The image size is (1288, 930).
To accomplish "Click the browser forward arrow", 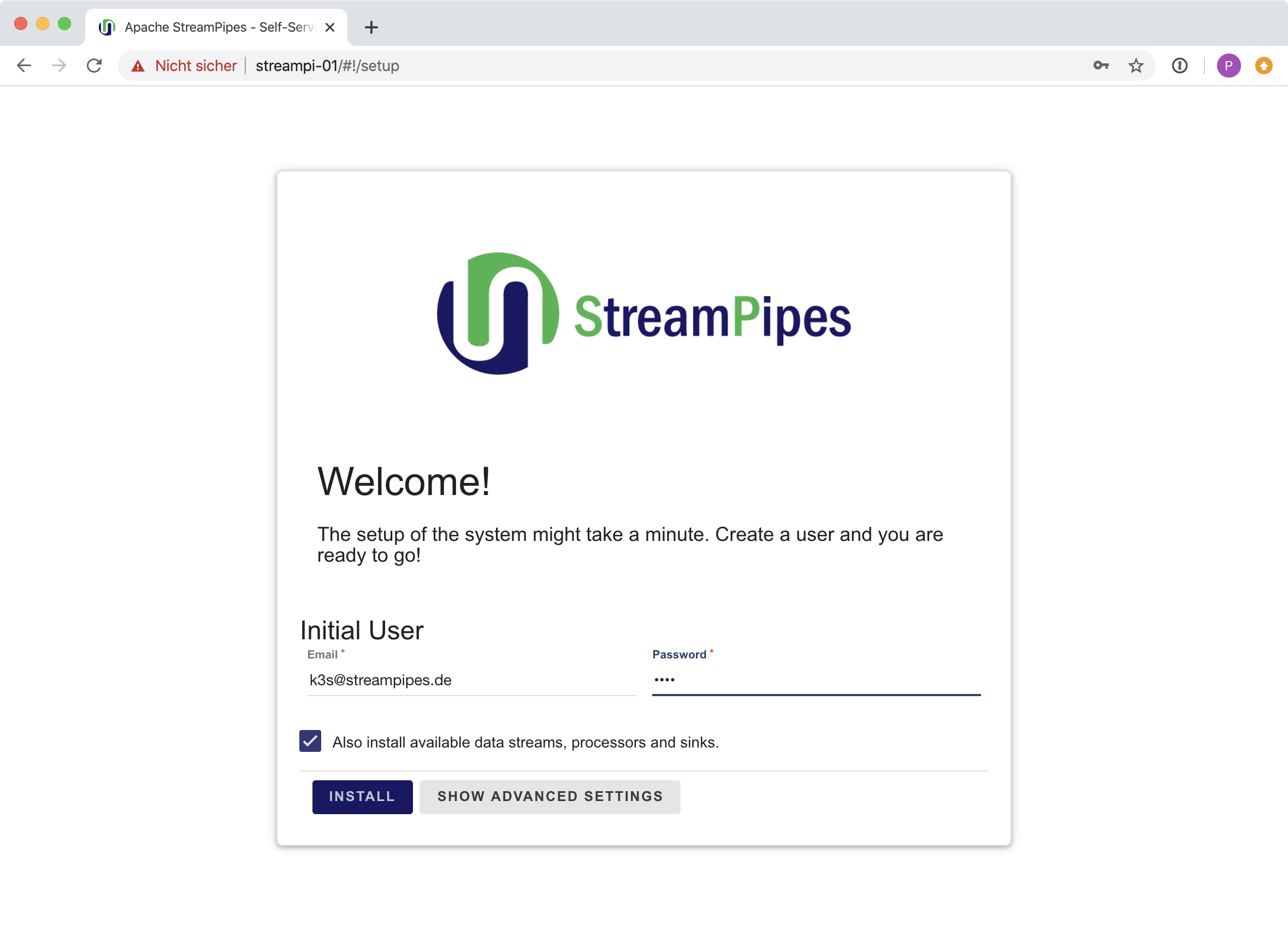I will coord(59,66).
